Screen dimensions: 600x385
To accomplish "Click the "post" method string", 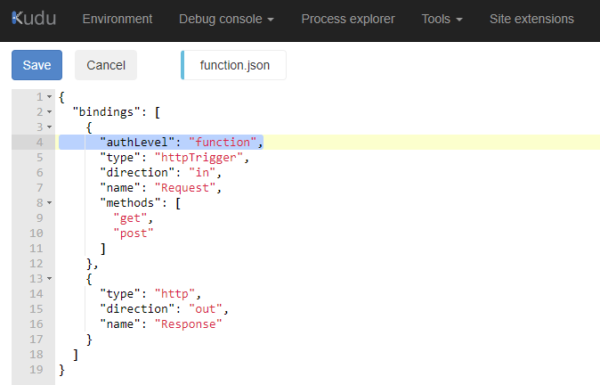I will (x=134, y=233).
